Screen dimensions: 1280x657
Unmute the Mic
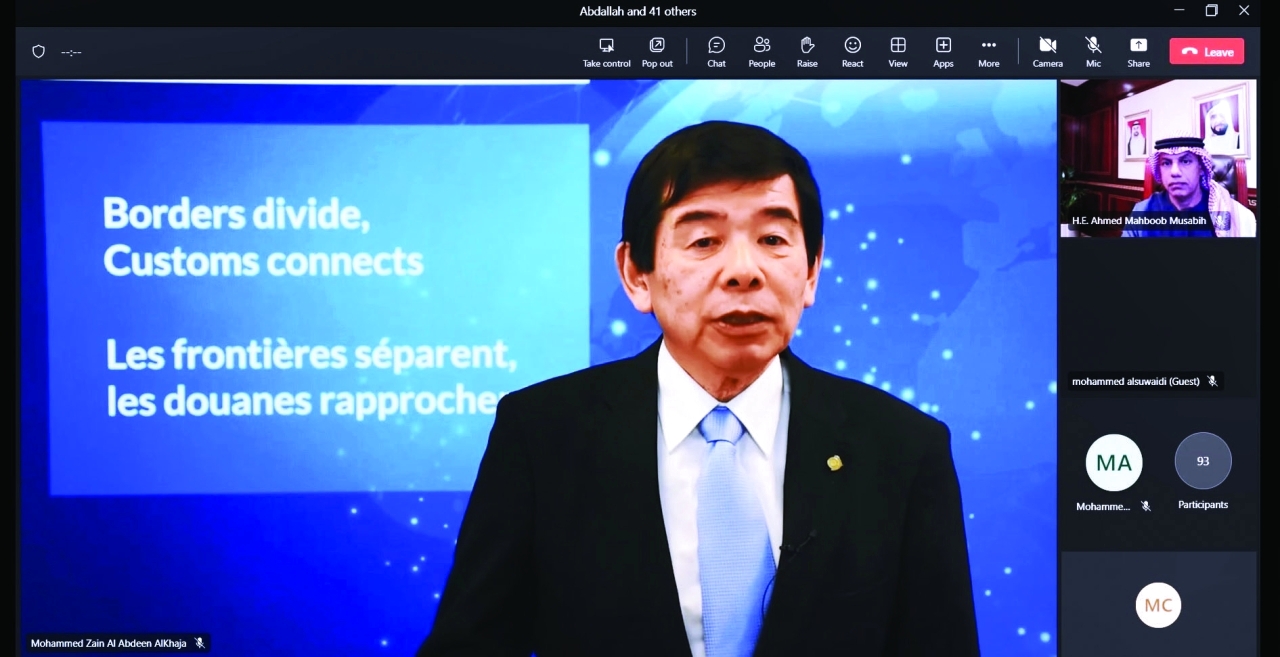click(1093, 52)
